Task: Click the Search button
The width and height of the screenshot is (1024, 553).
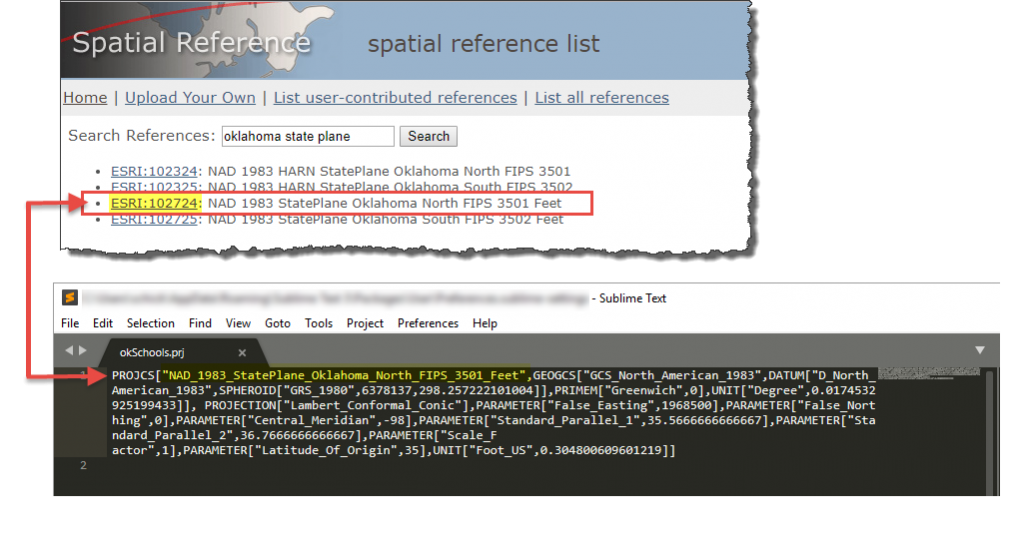Action: (x=428, y=136)
